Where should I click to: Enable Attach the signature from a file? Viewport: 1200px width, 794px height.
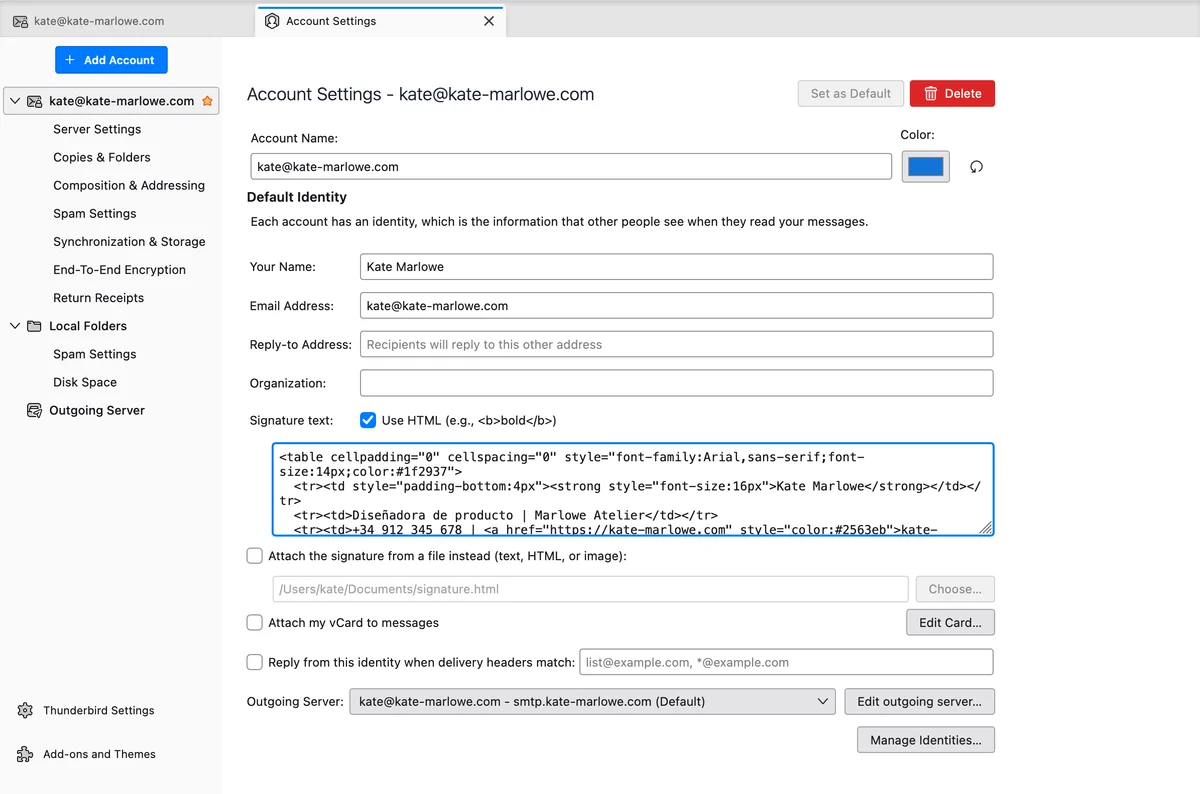(x=255, y=556)
